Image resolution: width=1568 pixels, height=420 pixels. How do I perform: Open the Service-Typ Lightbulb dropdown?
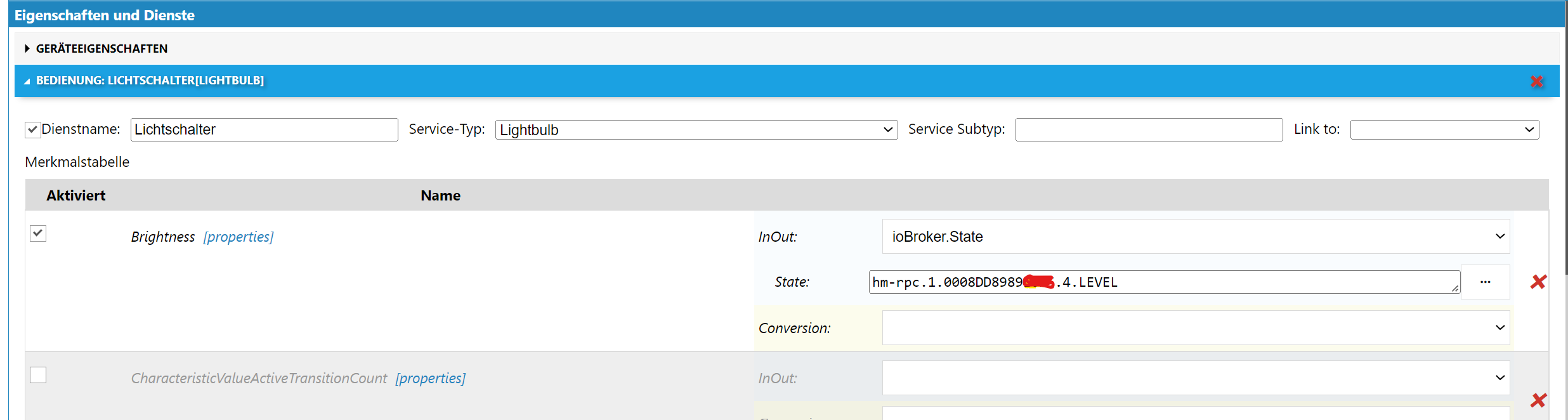pyautogui.click(x=696, y=130)
